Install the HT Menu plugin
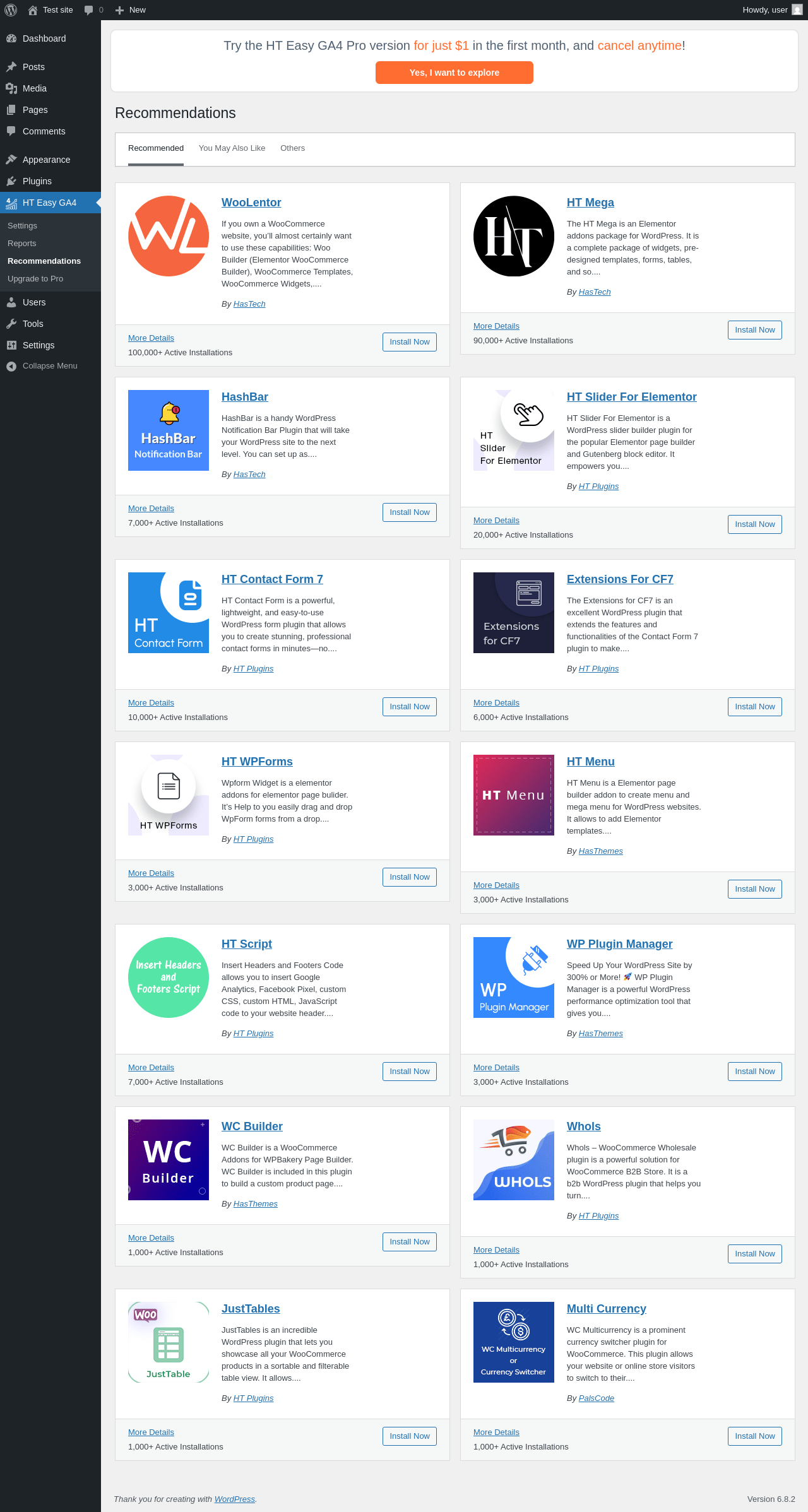This screenshot has height=1512, width=808. 755,889
